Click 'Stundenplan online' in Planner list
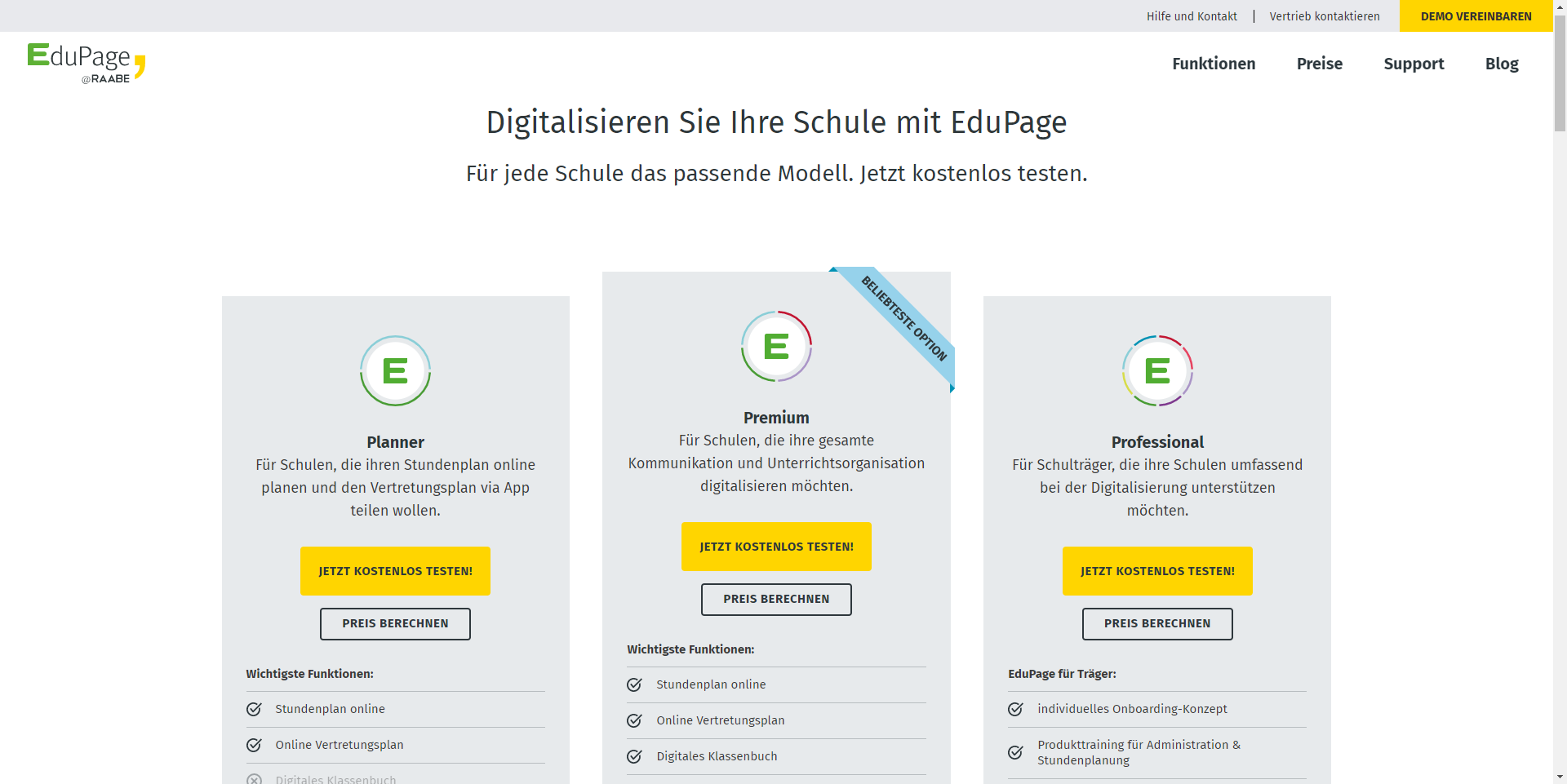Viewport: 1567px width, 784px height. 330,709
